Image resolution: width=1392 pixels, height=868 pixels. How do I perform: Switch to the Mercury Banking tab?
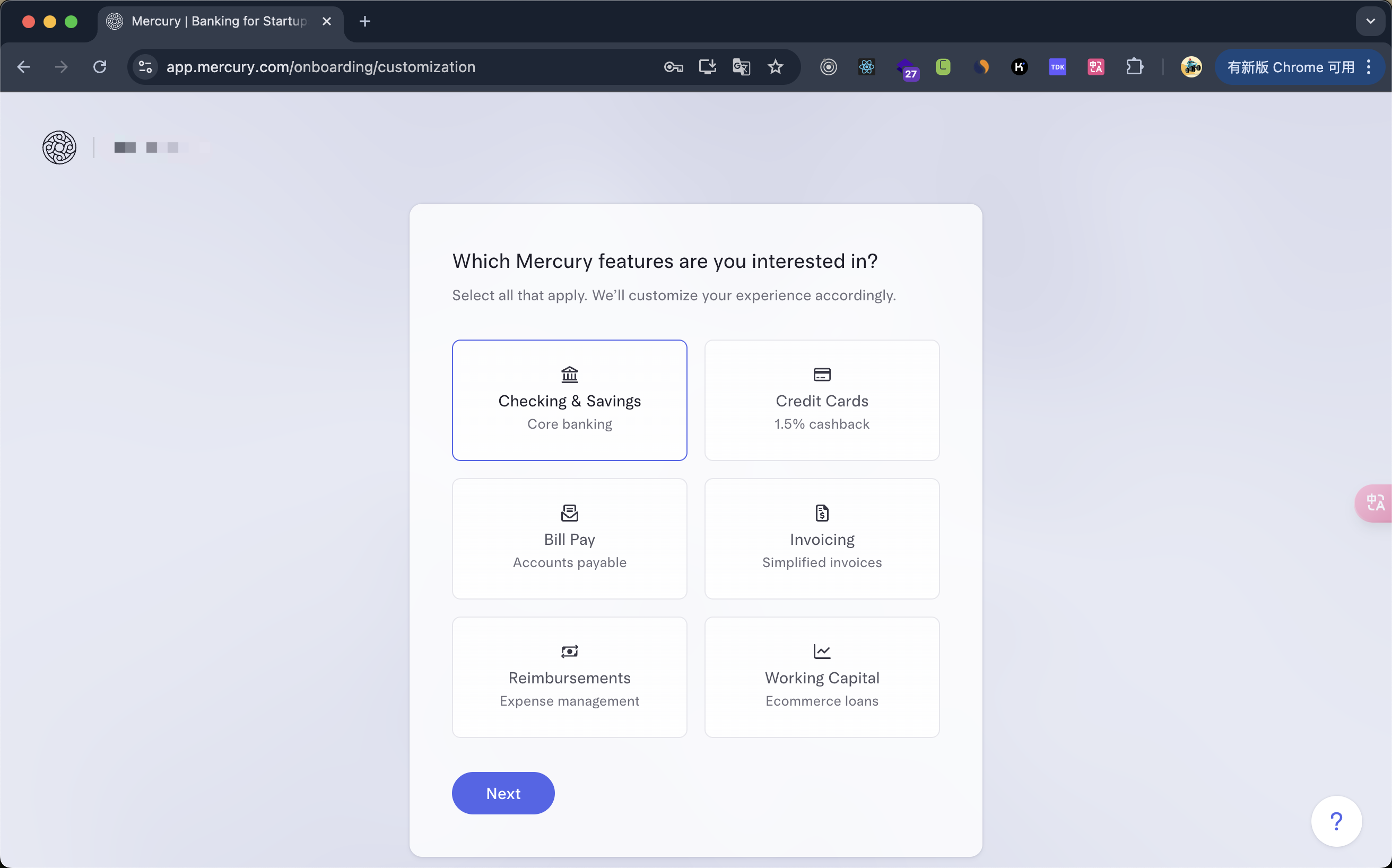point(220,21)
